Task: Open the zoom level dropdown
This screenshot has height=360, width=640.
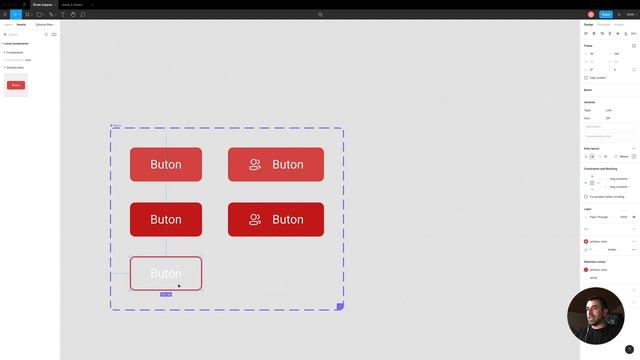Action: pyautogui.click(x=631, y=14)
